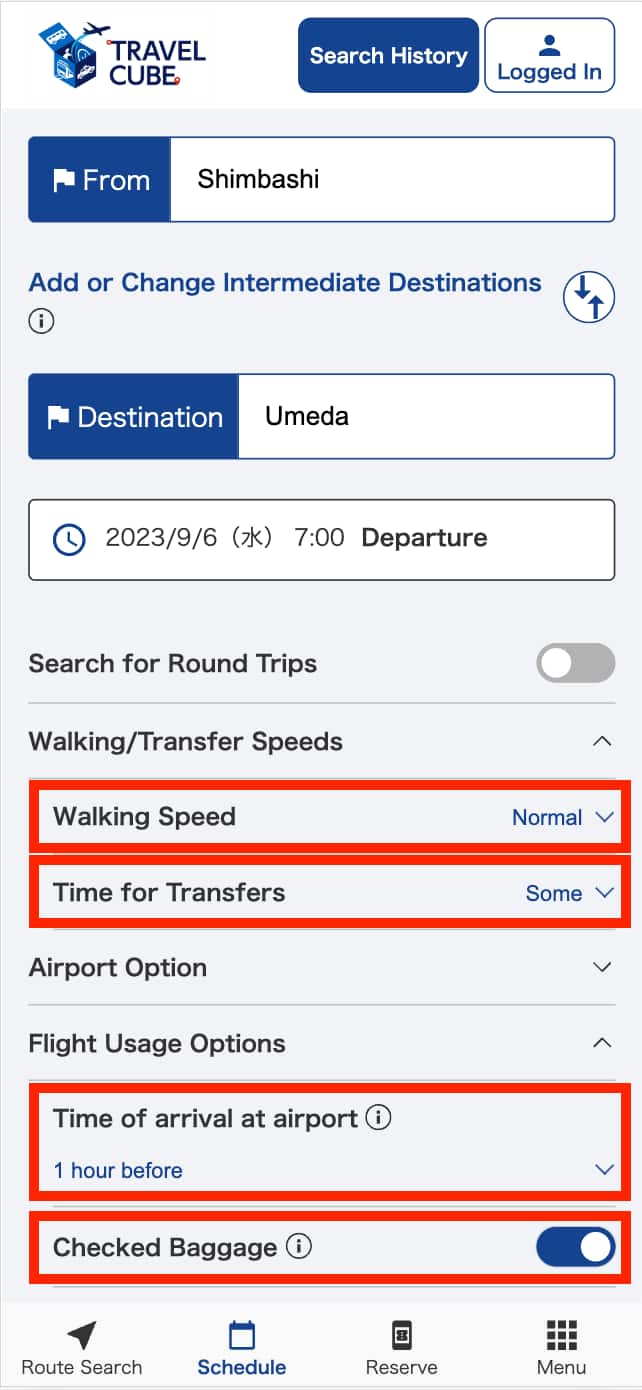The width and height of the screenshot is (642, 1390).
Task: Click the Travel Cube logo
Action: pos(122,56)
